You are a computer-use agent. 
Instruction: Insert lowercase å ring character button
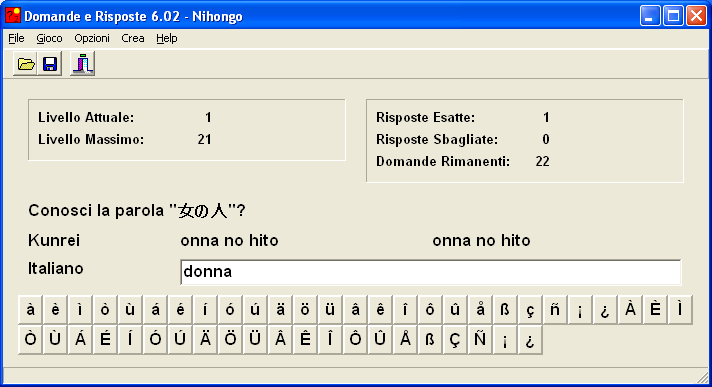tap(480, 310)
